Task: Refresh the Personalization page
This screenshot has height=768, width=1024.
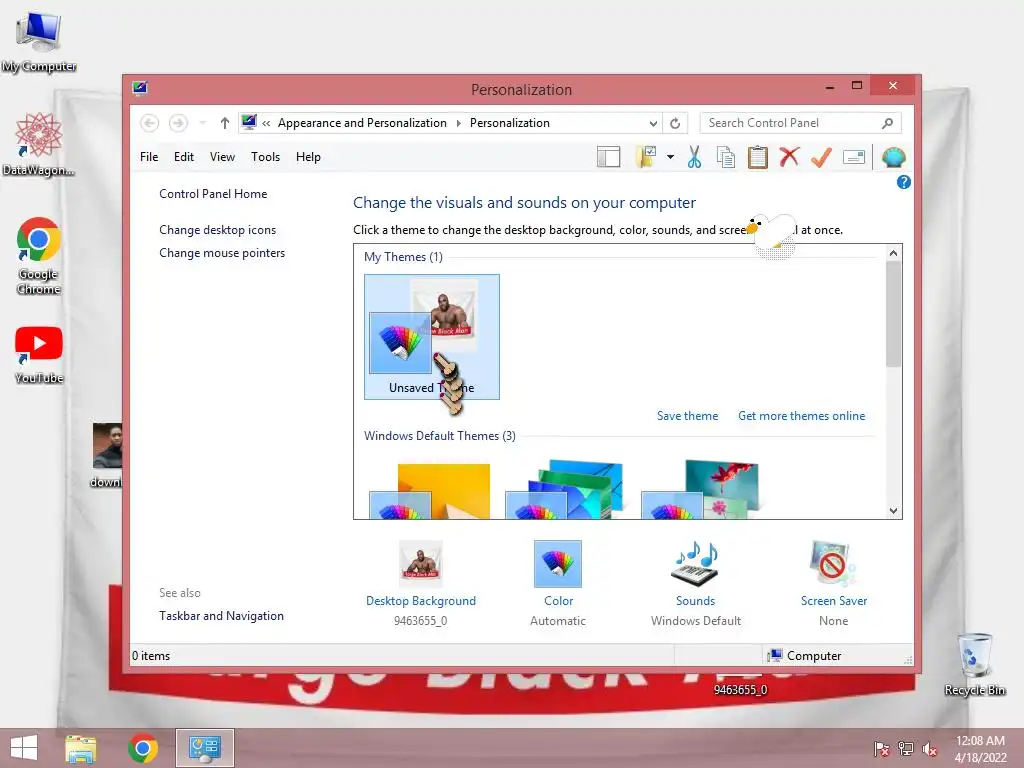Action: (675, 123)
